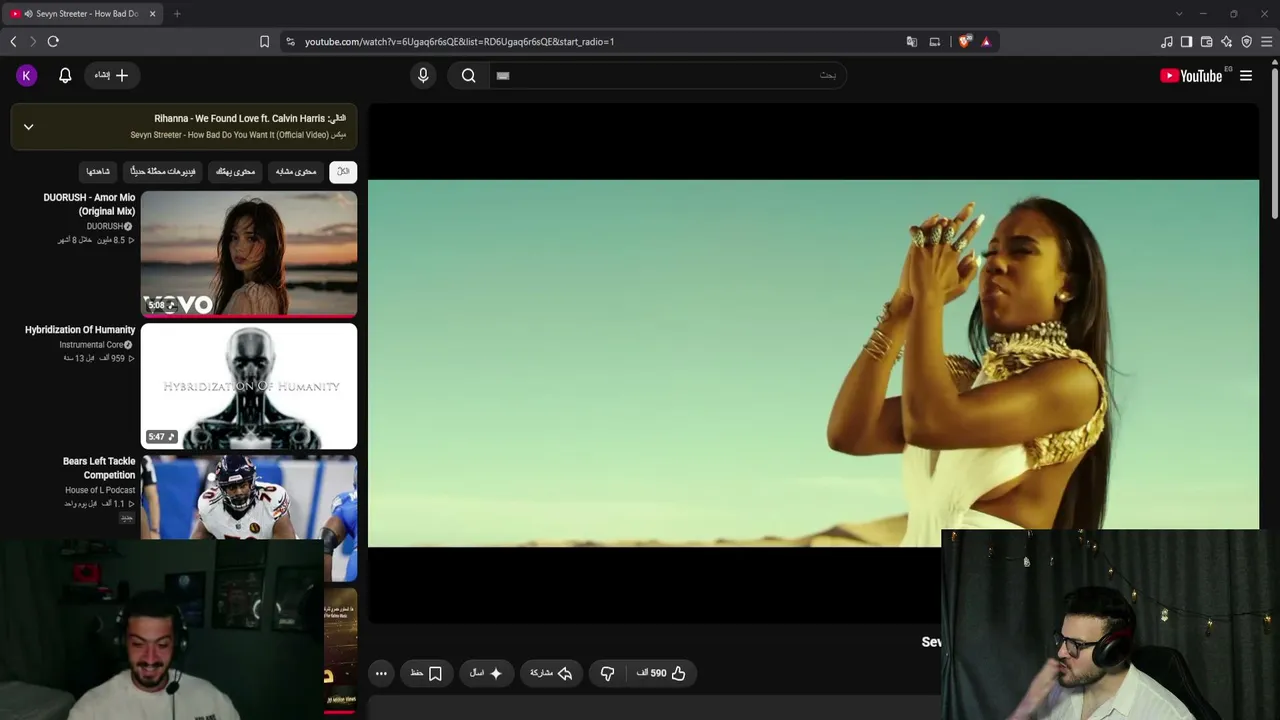Screen dimensions: 1280x720
Task: Click the Create (plus) button
Action: point(111,75)
